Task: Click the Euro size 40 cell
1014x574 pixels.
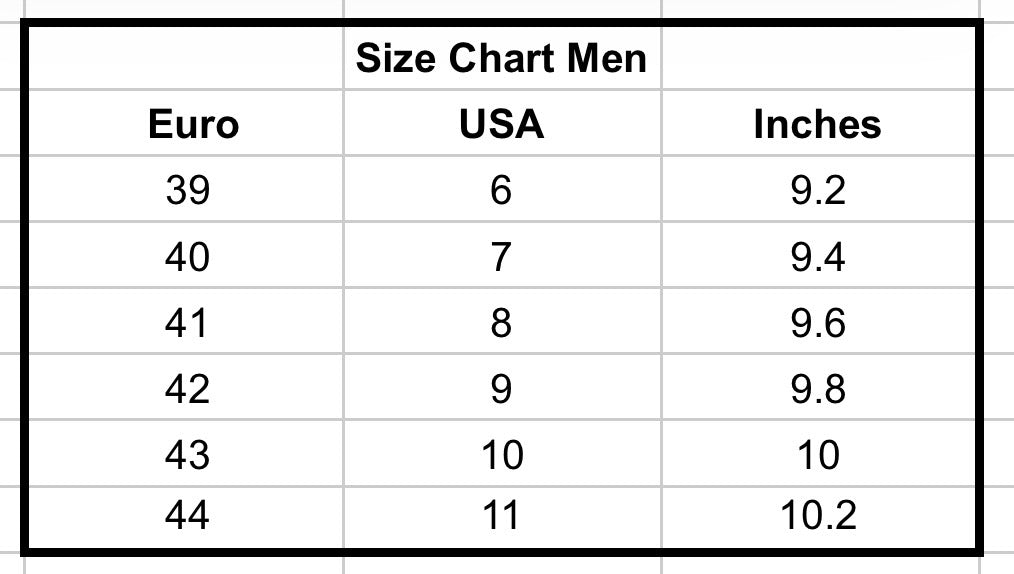Action: click(x=187, y=257)
